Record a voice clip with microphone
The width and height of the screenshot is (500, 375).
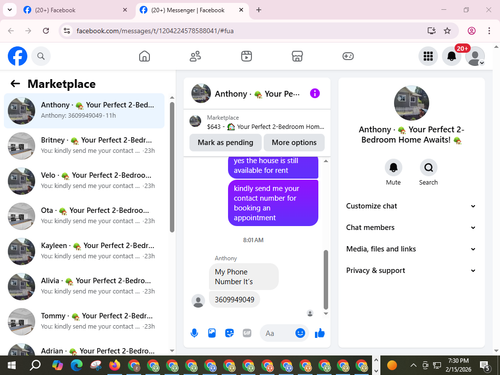coord(194,333)
